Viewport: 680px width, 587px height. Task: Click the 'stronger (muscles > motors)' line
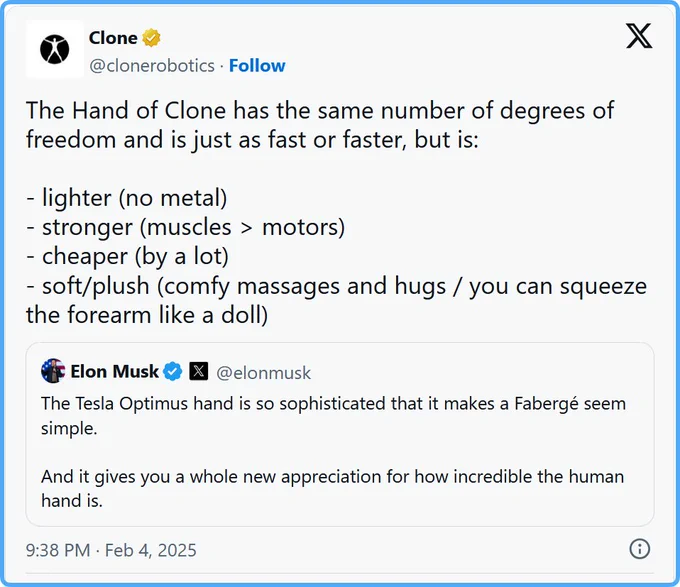tap(186, 227)
